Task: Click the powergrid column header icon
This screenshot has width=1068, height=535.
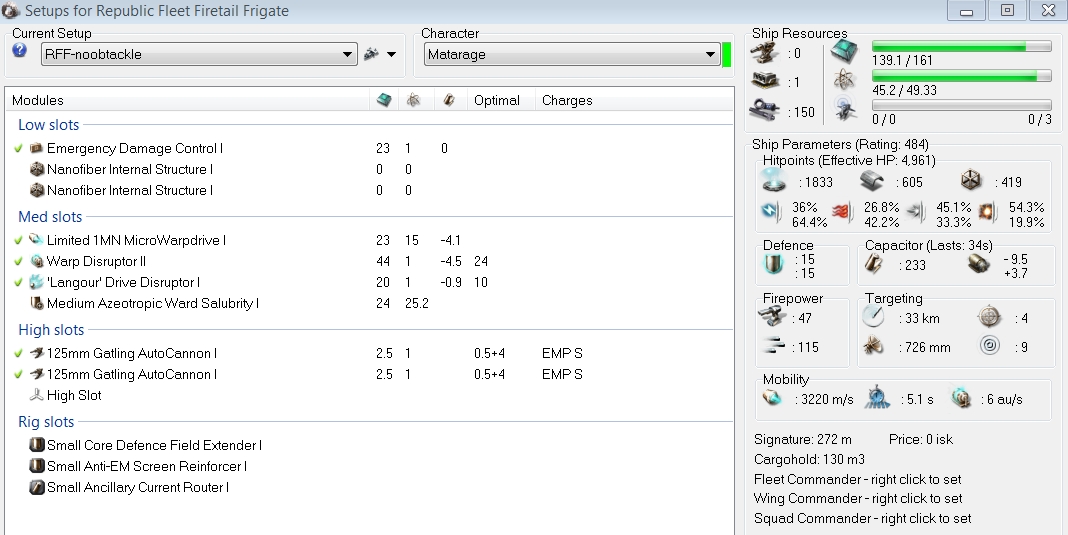Action: pyautogui.click(x=413, y=100)
